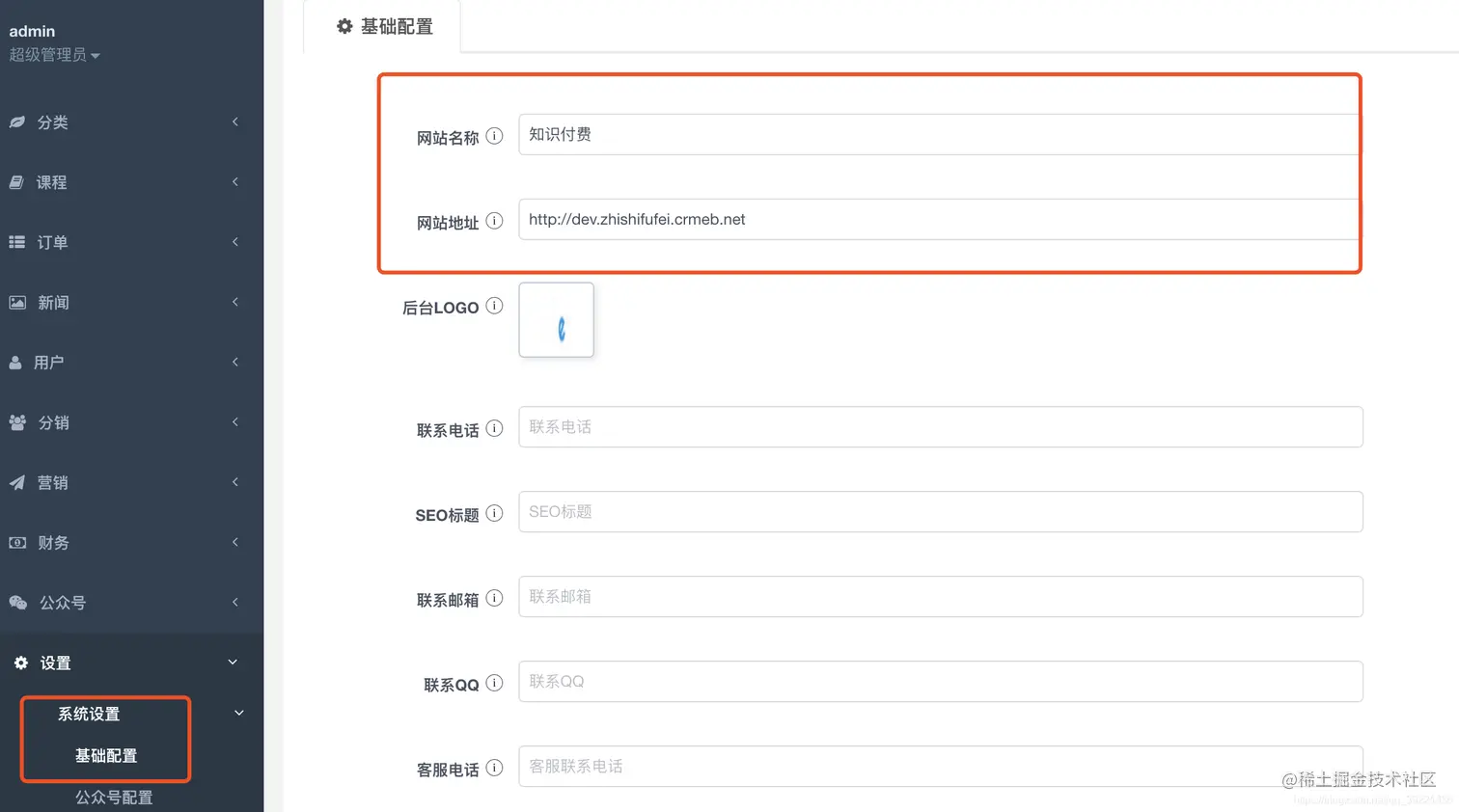Select 系统设置 in the sidebar
Screen dimensions: 1459x812
[x=89, y=715]
